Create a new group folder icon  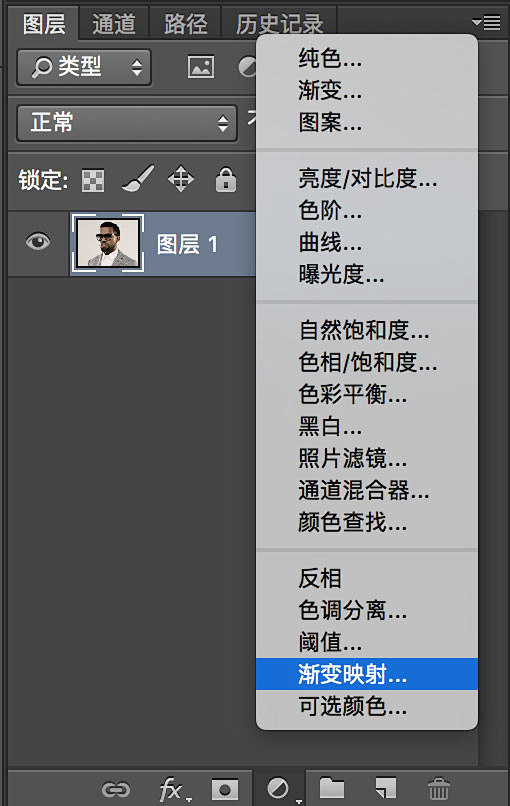332,787
